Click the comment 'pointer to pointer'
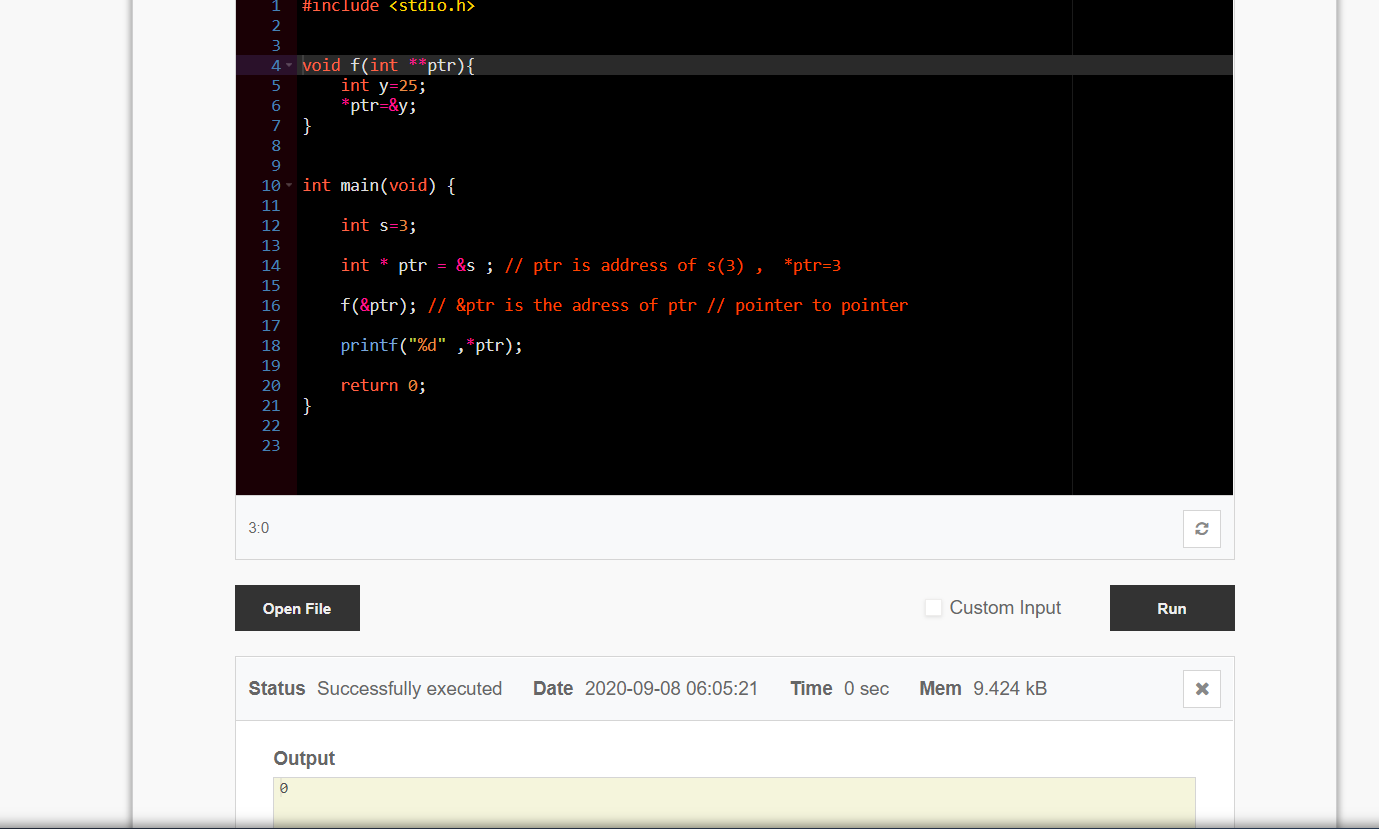 821,305
